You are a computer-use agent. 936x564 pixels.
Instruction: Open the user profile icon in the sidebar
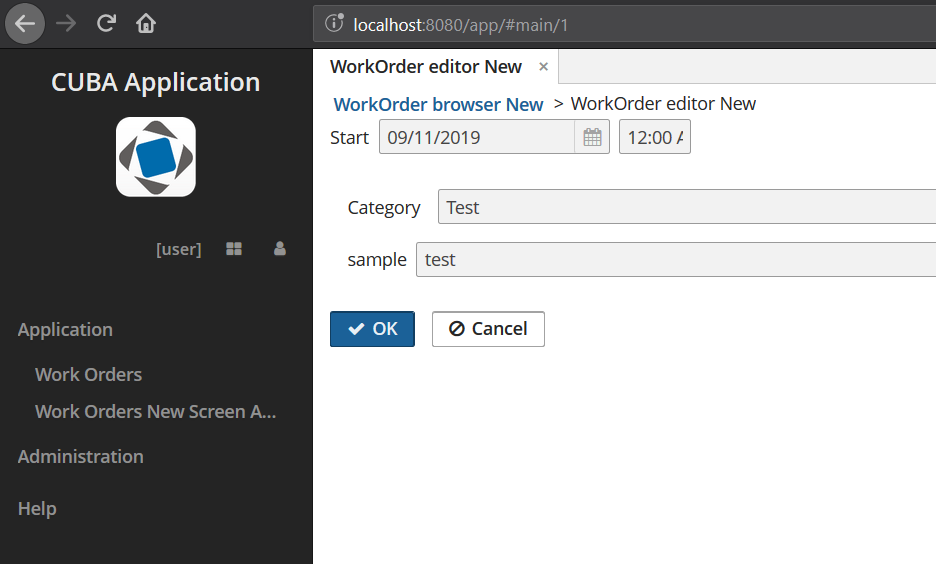279,249
